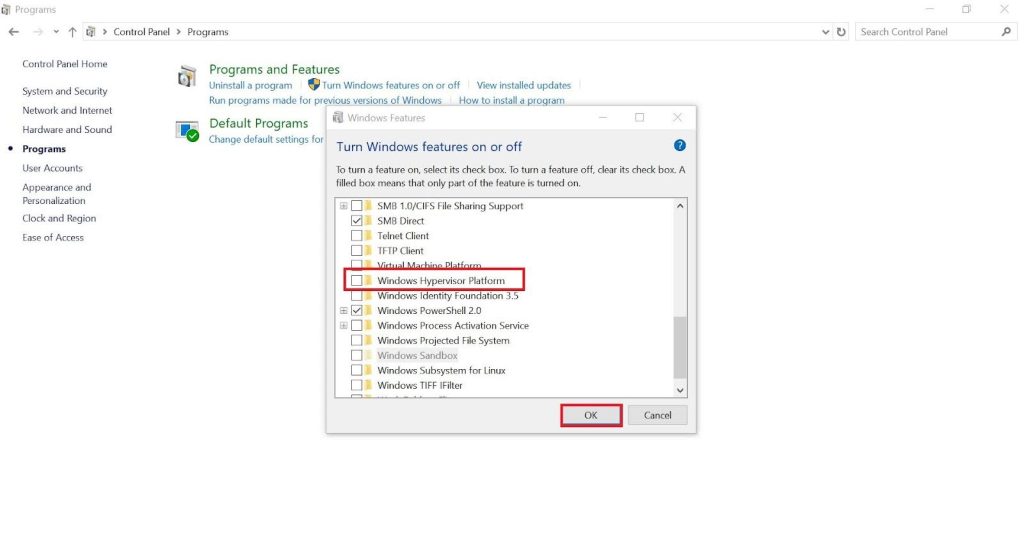Open the Hardware and Sound category
The width and height of the screenshot is (1024, 534).
click(x=67, y=129)
